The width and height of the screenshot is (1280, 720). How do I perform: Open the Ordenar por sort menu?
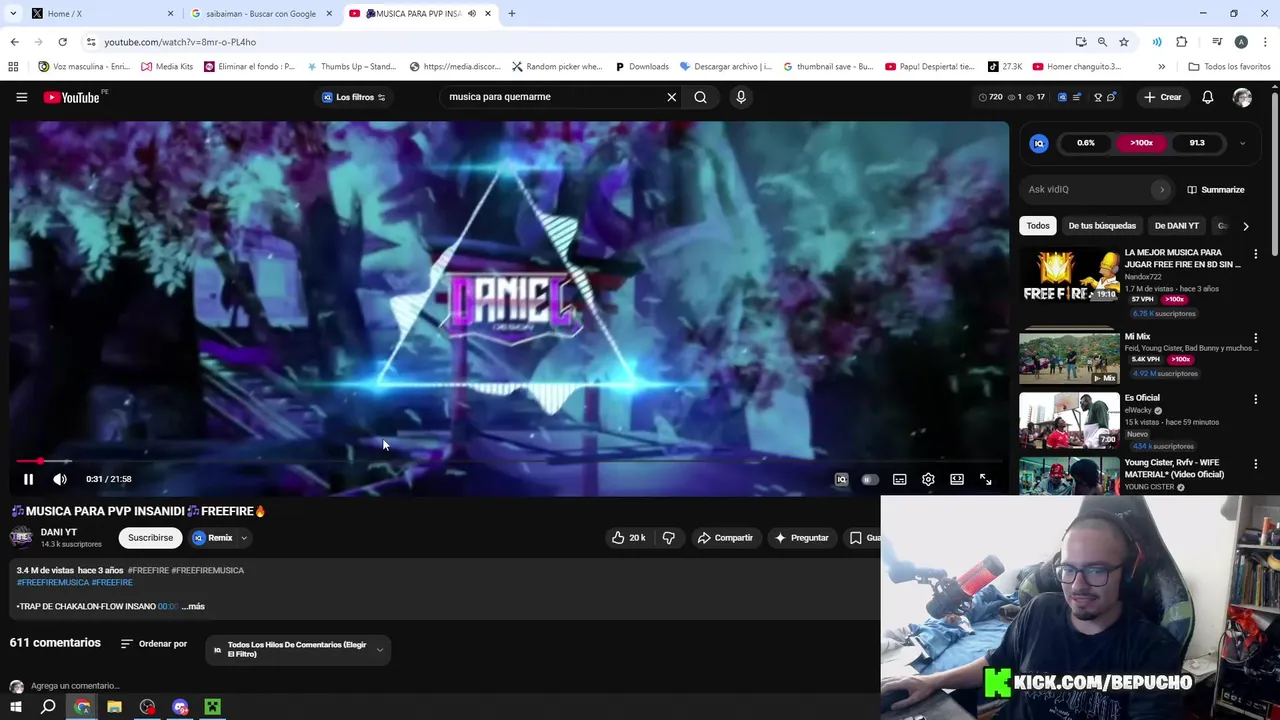click(154, 644)
